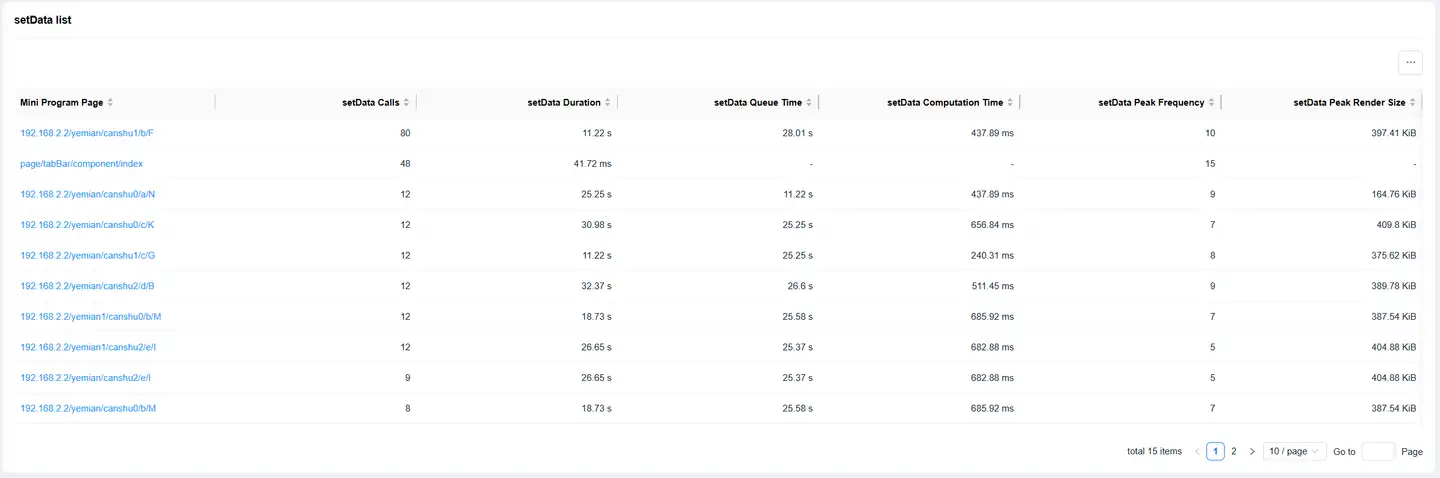Image resolution: width=1440 pixels, height=478 pixels.
Task: Click the Go to page input field
Action: pyautogui.click(x=1378, y=452)
